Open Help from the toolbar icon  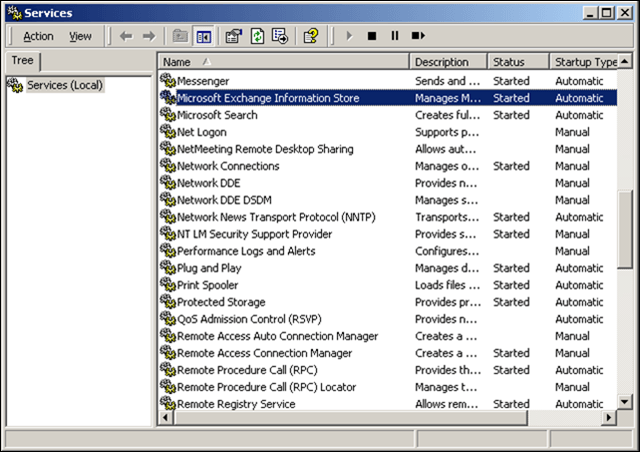pos(311,36)
